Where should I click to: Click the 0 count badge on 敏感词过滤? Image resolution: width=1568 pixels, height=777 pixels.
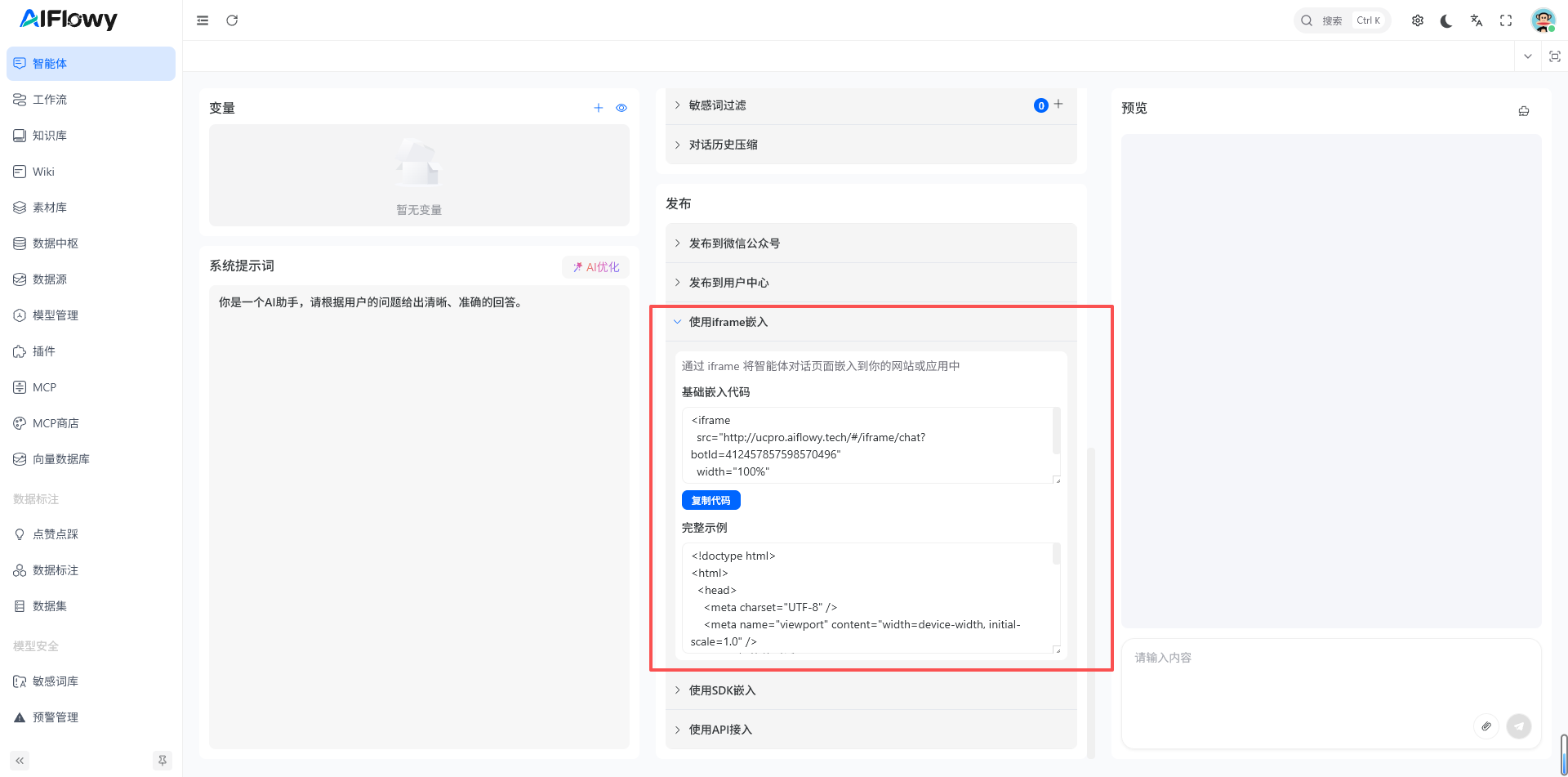pos(1041,105)
